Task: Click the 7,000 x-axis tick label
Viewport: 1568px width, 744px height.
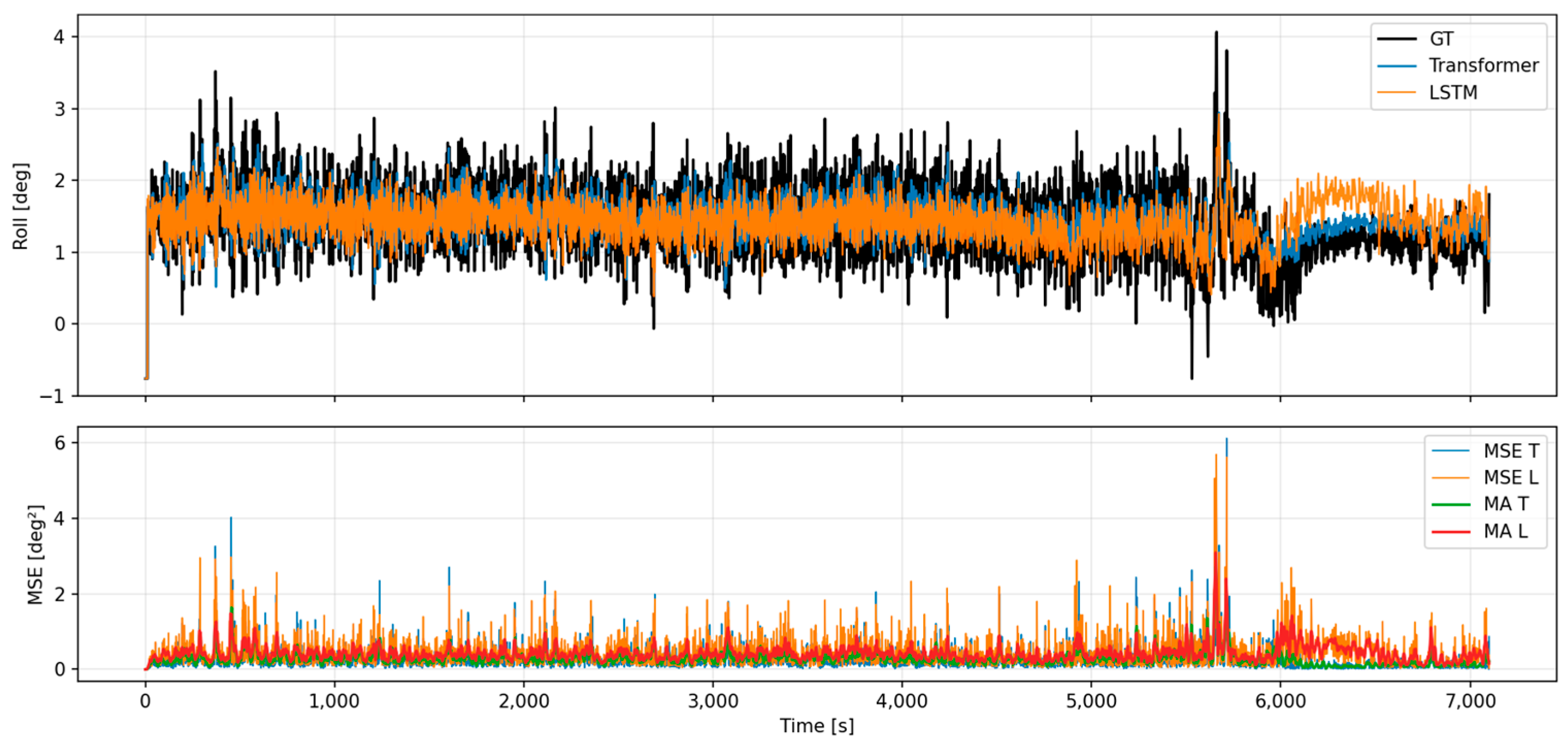Action: coord(1470,701)
